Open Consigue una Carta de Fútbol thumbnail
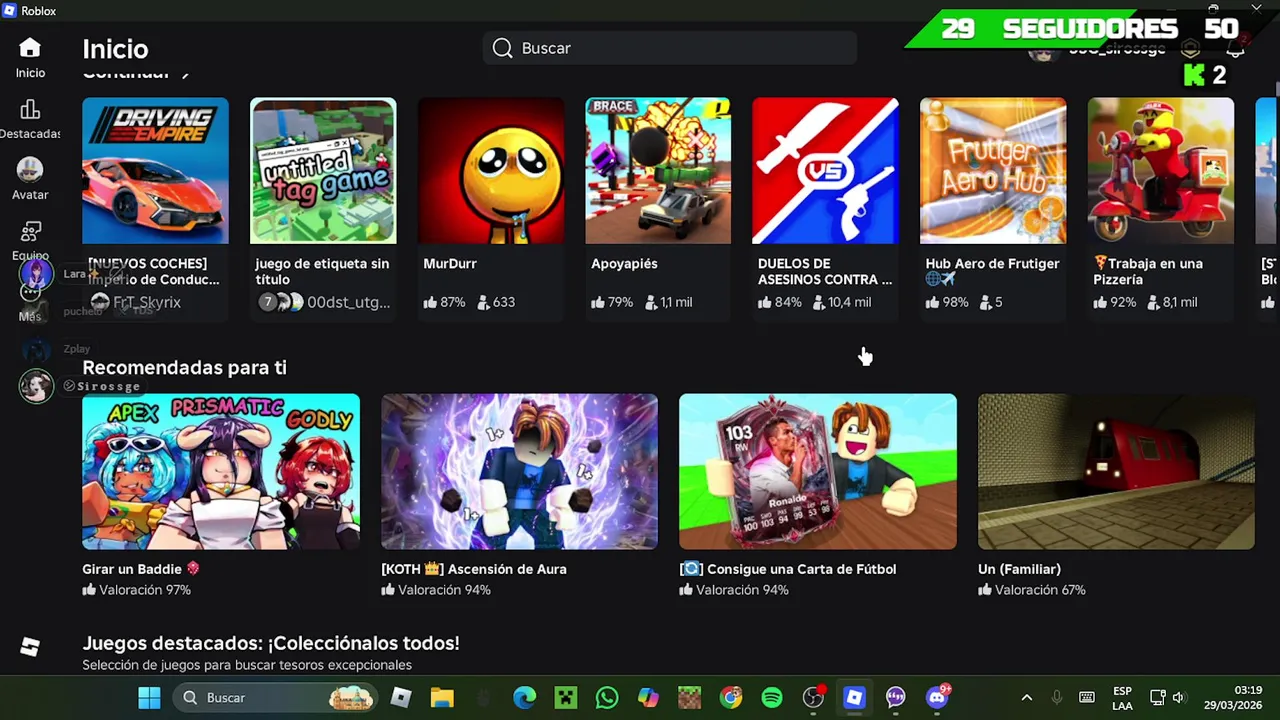 click(818, 472)
